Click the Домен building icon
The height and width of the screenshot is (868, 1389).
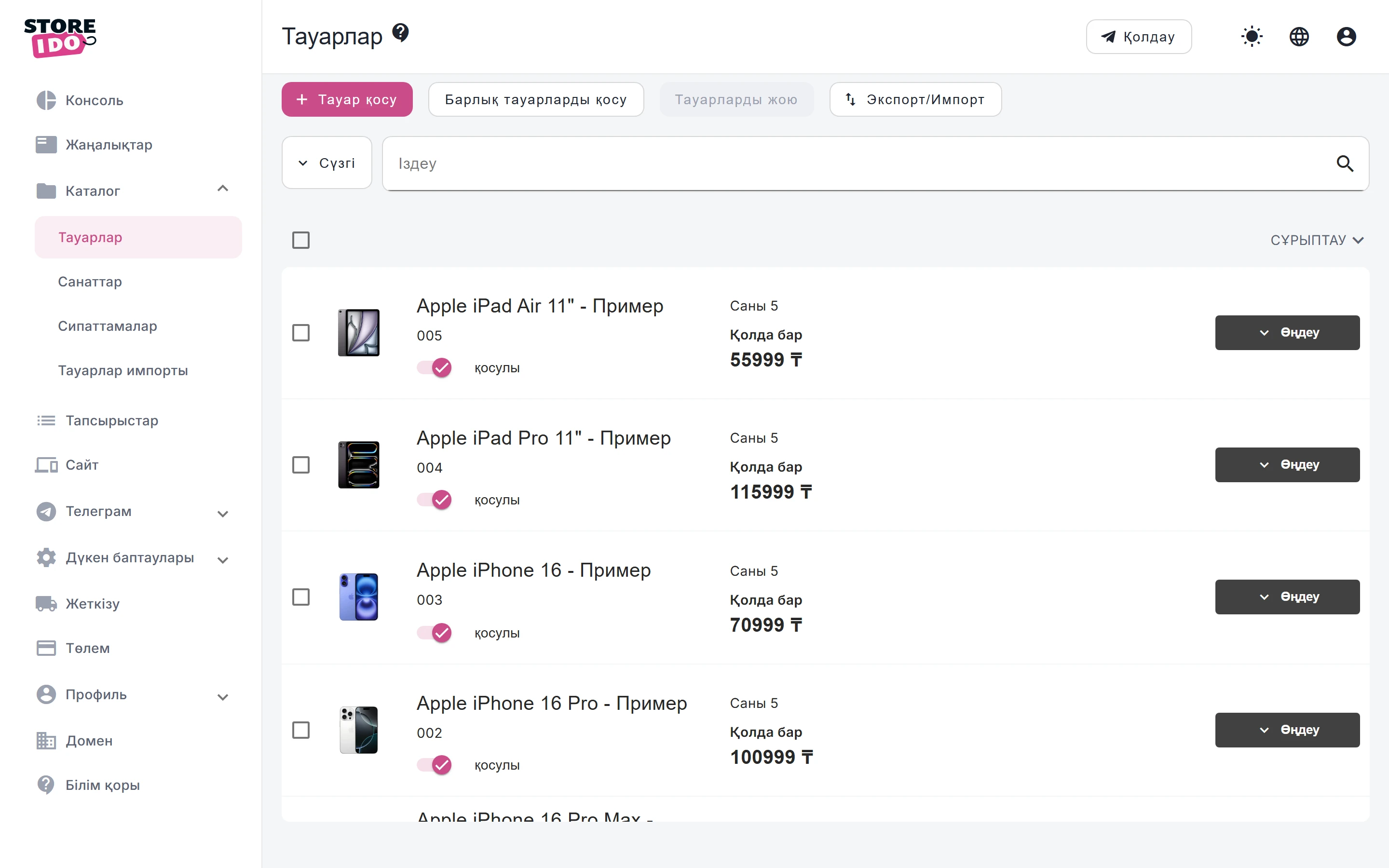click(46, 741)
